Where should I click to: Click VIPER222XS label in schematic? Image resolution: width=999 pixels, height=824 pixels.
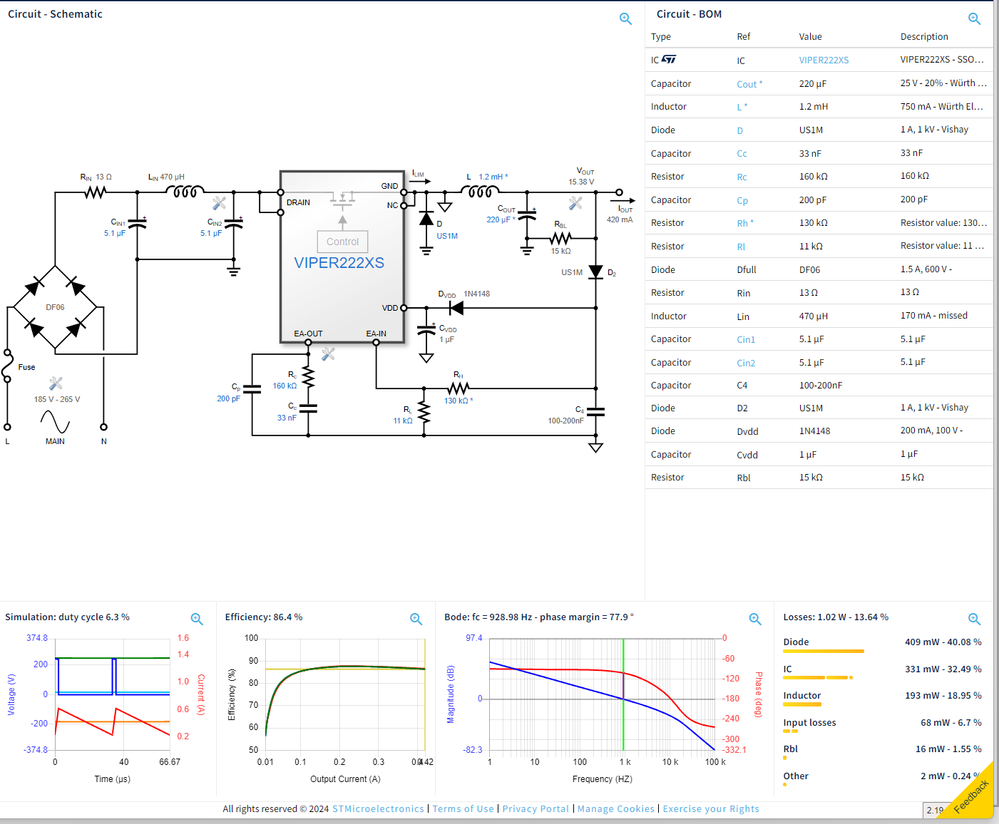(339, 263)
